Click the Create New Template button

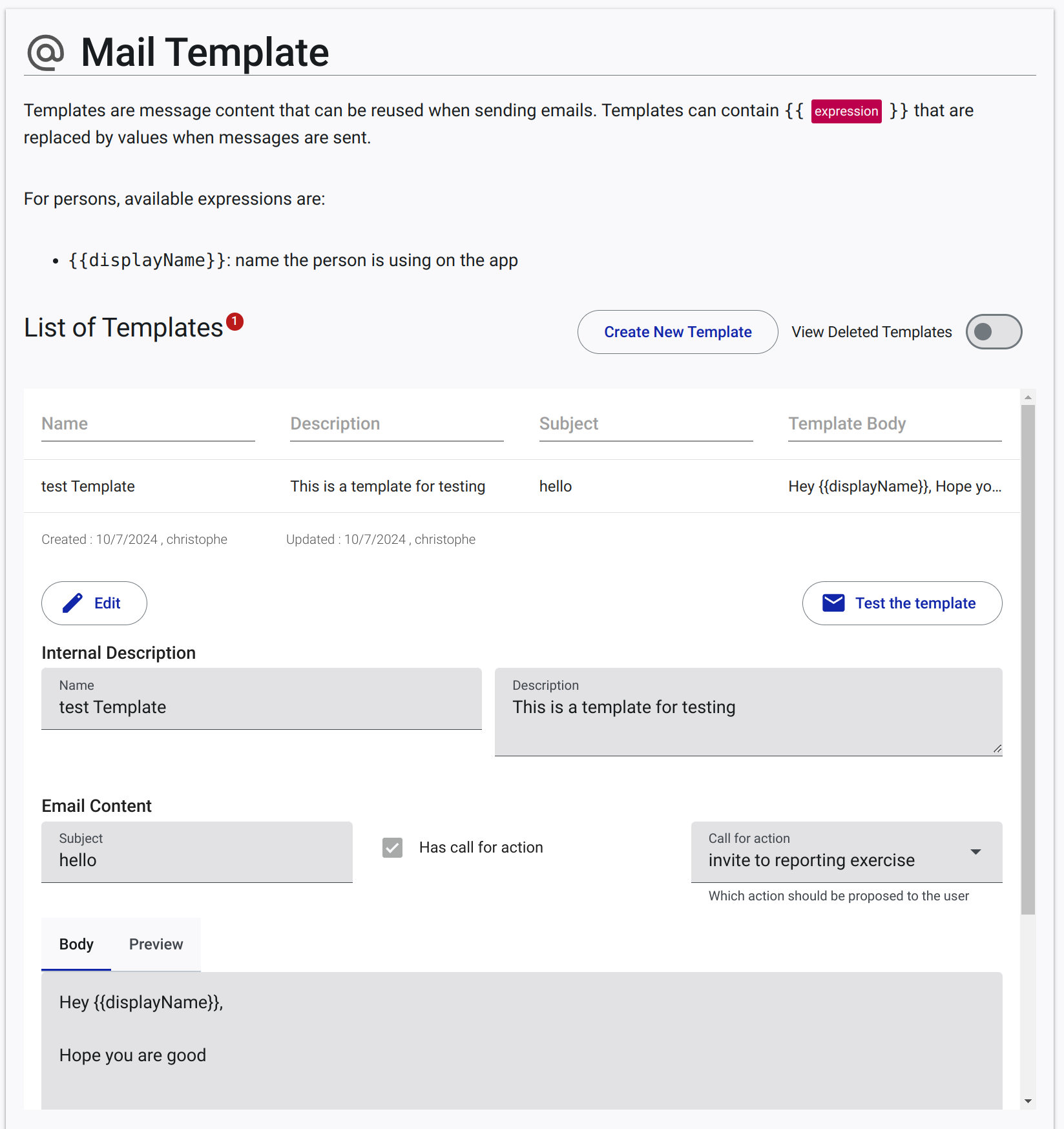coord(678,332)
